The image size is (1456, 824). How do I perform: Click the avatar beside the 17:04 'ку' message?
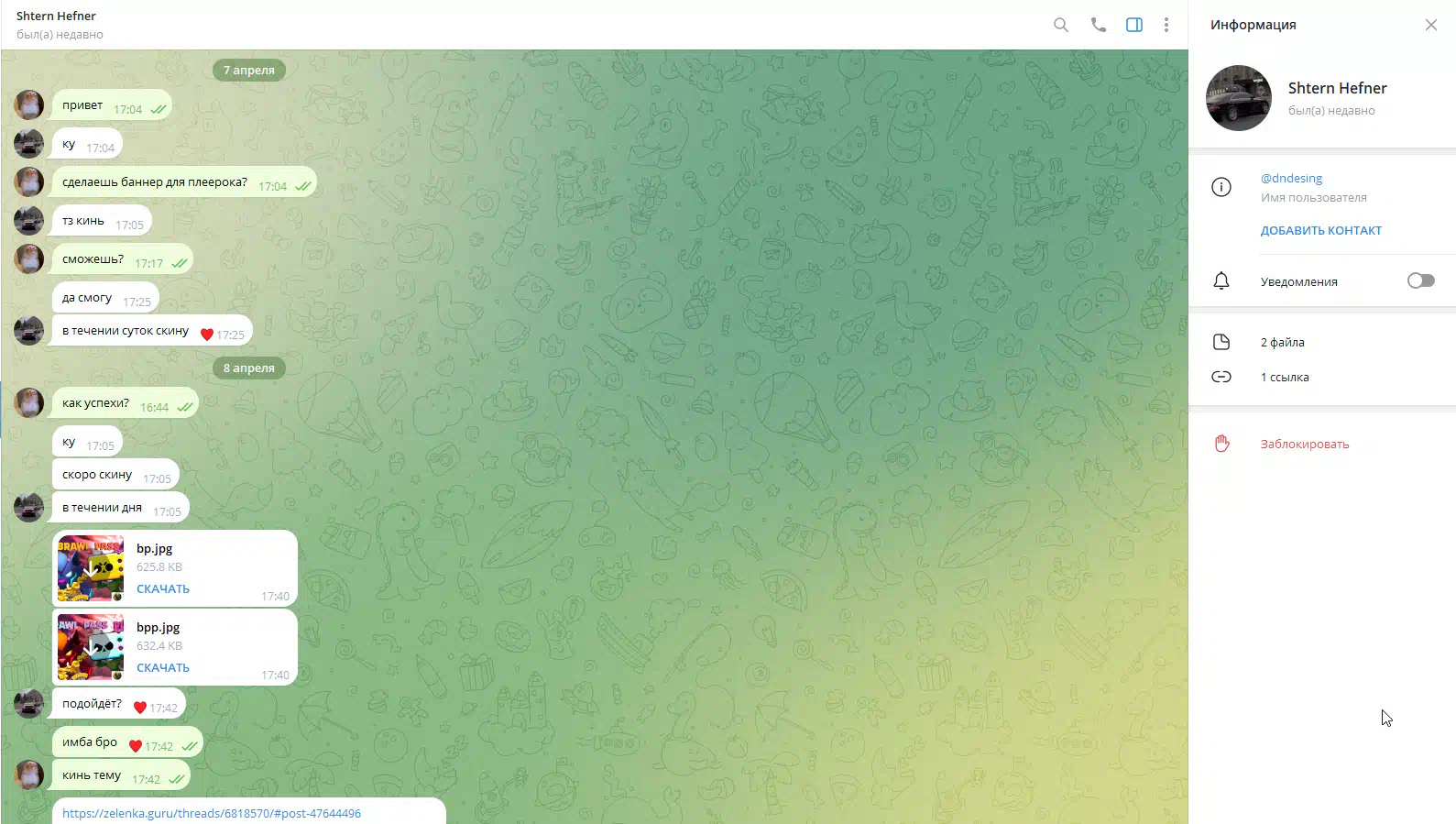tap(28, 143)
